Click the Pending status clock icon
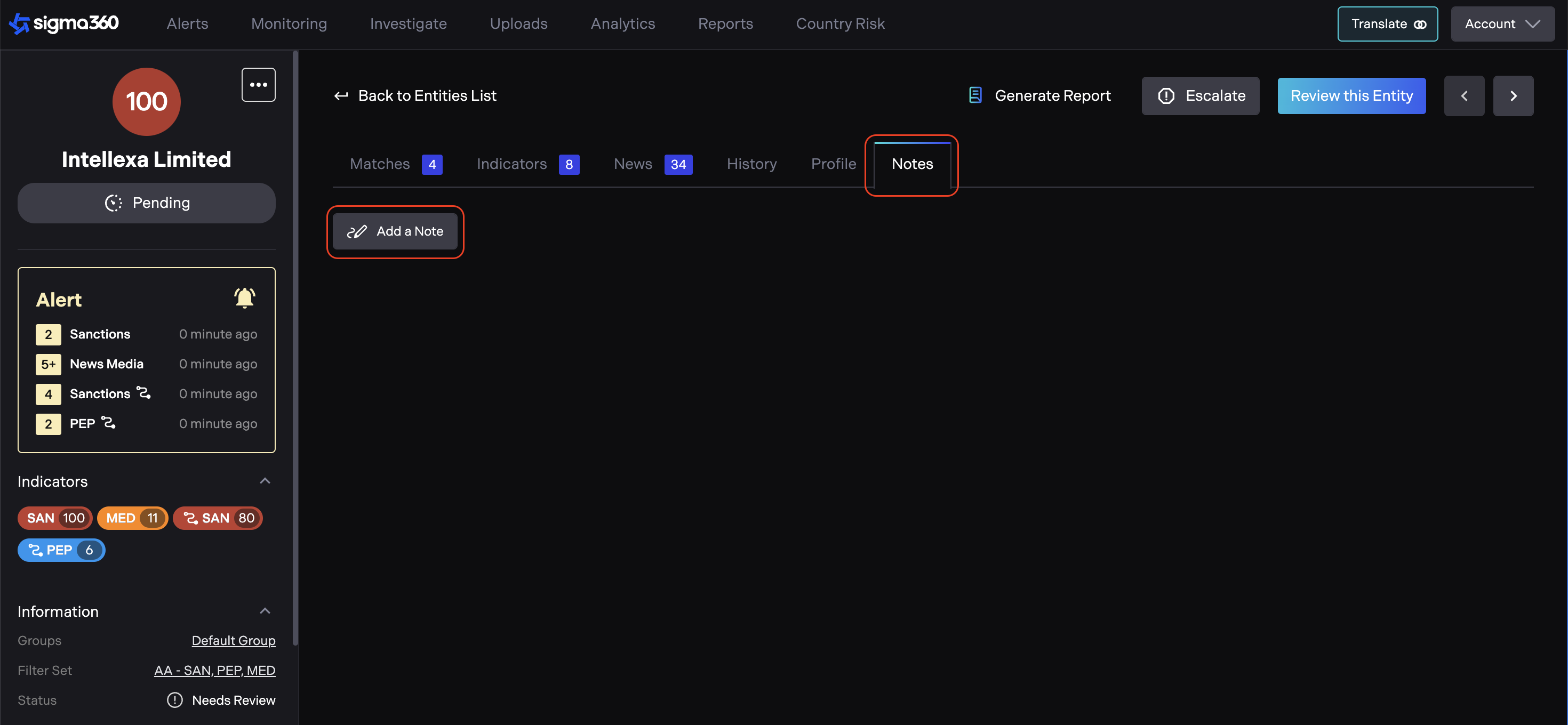Viewport: 1568px width, 725px height. coord(113,203)
